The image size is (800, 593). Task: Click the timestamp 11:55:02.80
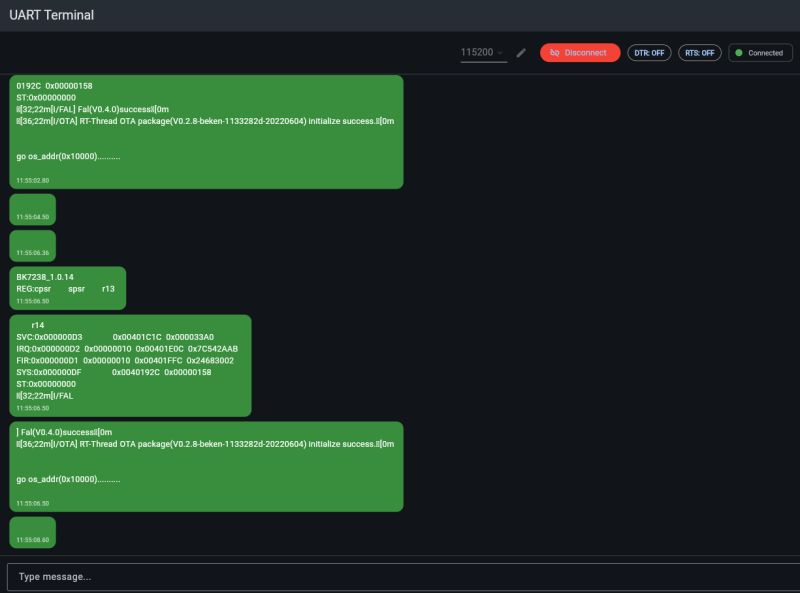tap(34, 181)
